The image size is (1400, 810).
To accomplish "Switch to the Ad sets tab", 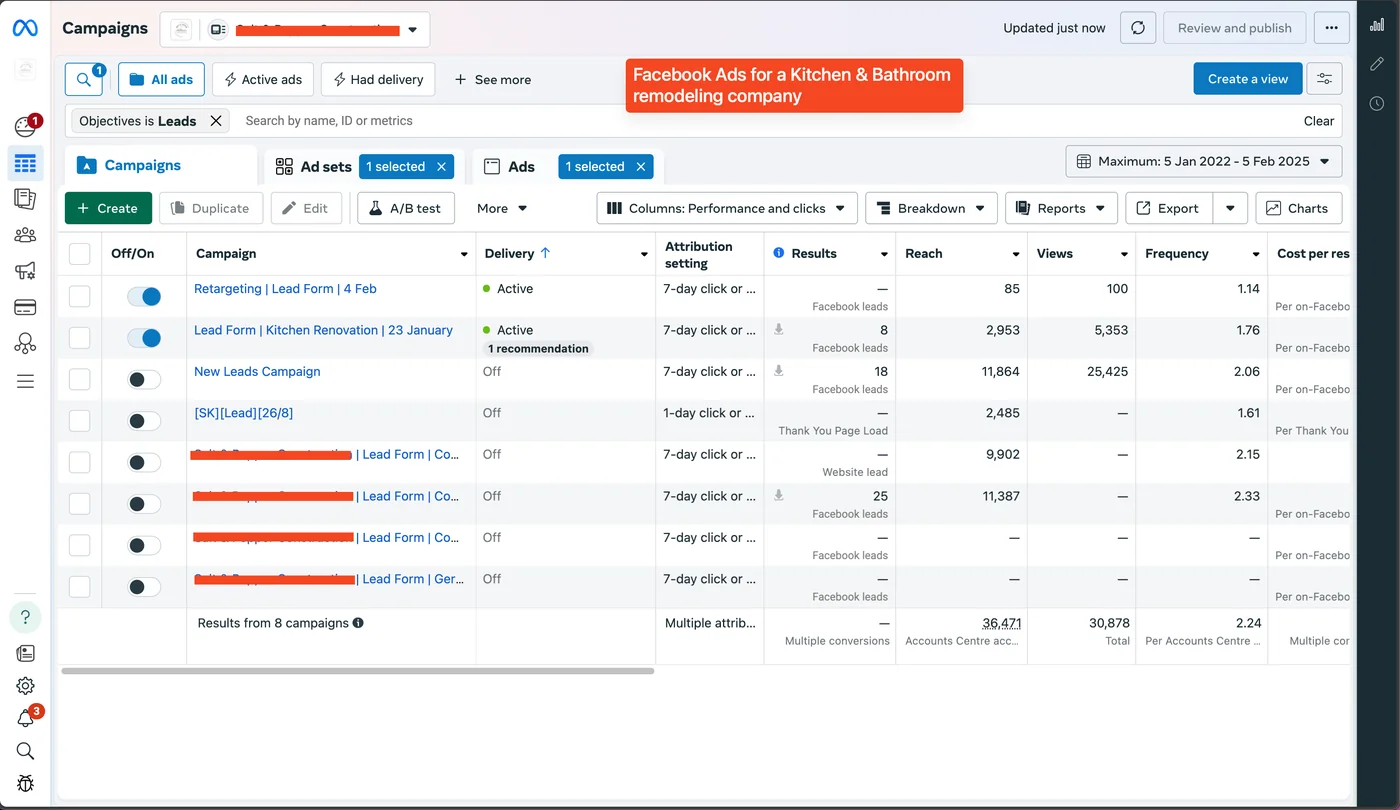I will tap(312, 167).
